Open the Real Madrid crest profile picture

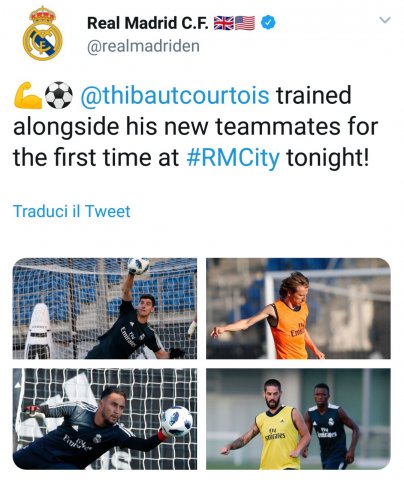click(x=42, y=33)
